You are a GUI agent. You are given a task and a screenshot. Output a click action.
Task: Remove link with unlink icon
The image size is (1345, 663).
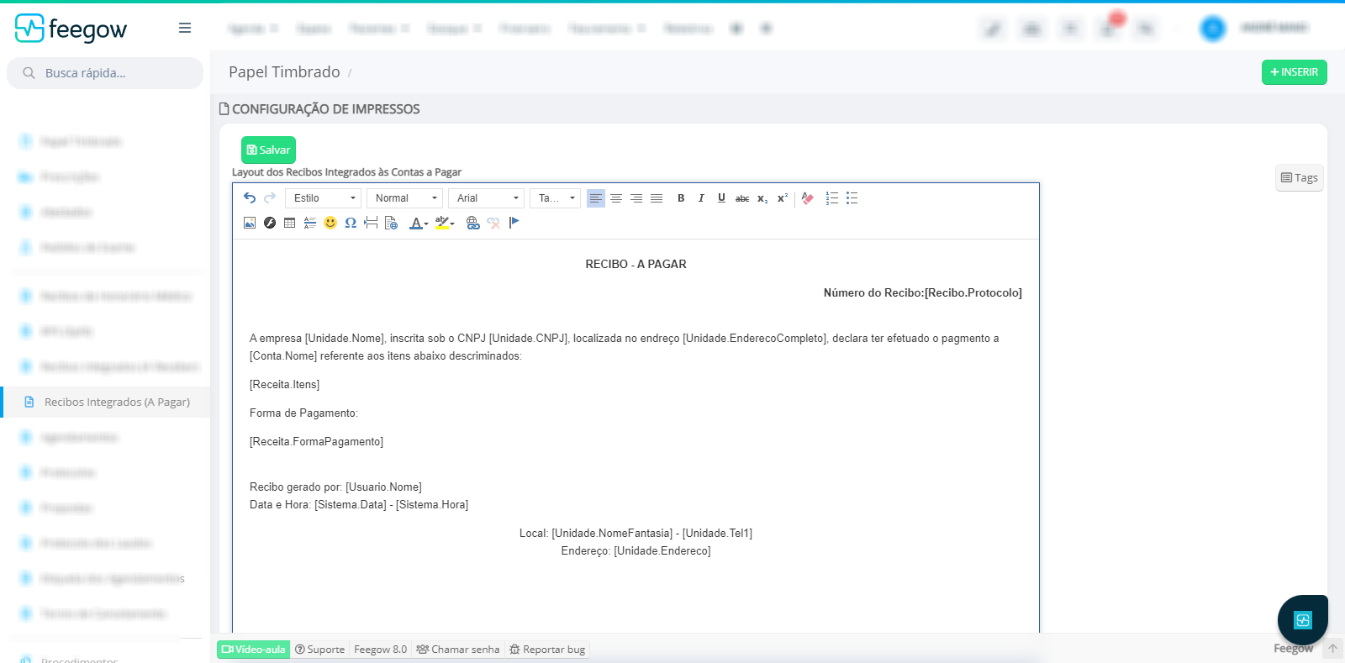coord(493,222)
